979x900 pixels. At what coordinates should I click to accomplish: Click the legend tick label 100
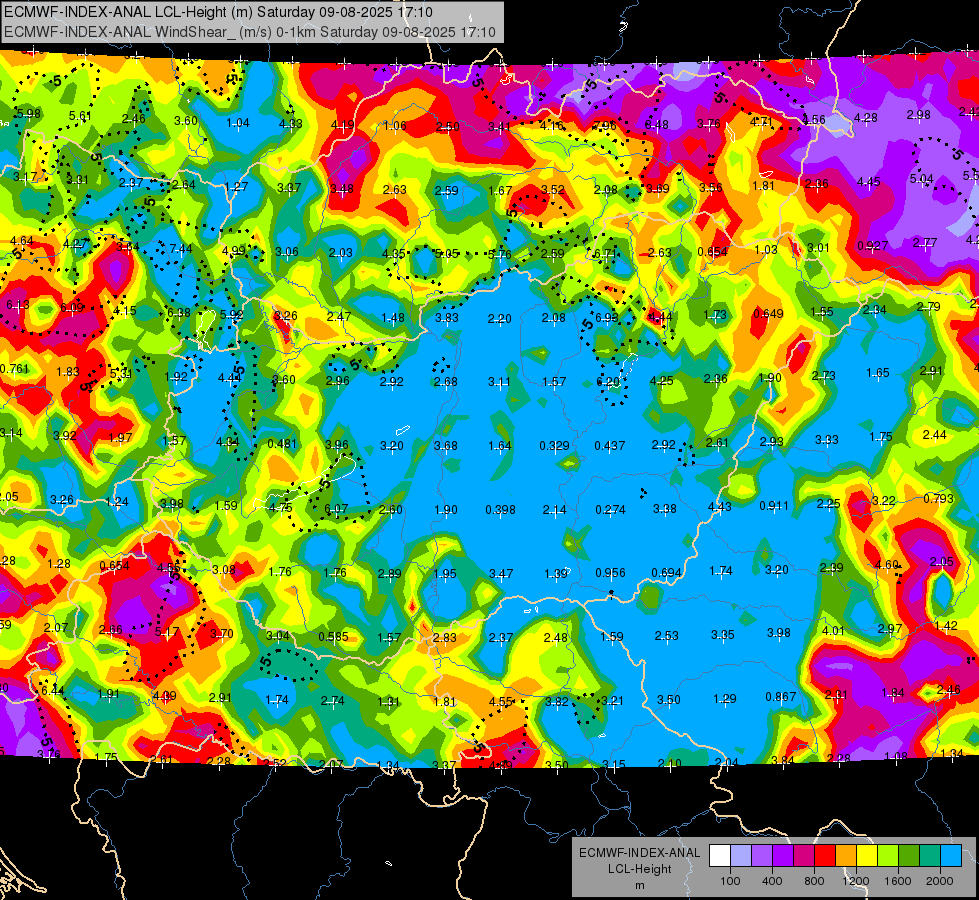pyautogui.click(x=730, y=881)
